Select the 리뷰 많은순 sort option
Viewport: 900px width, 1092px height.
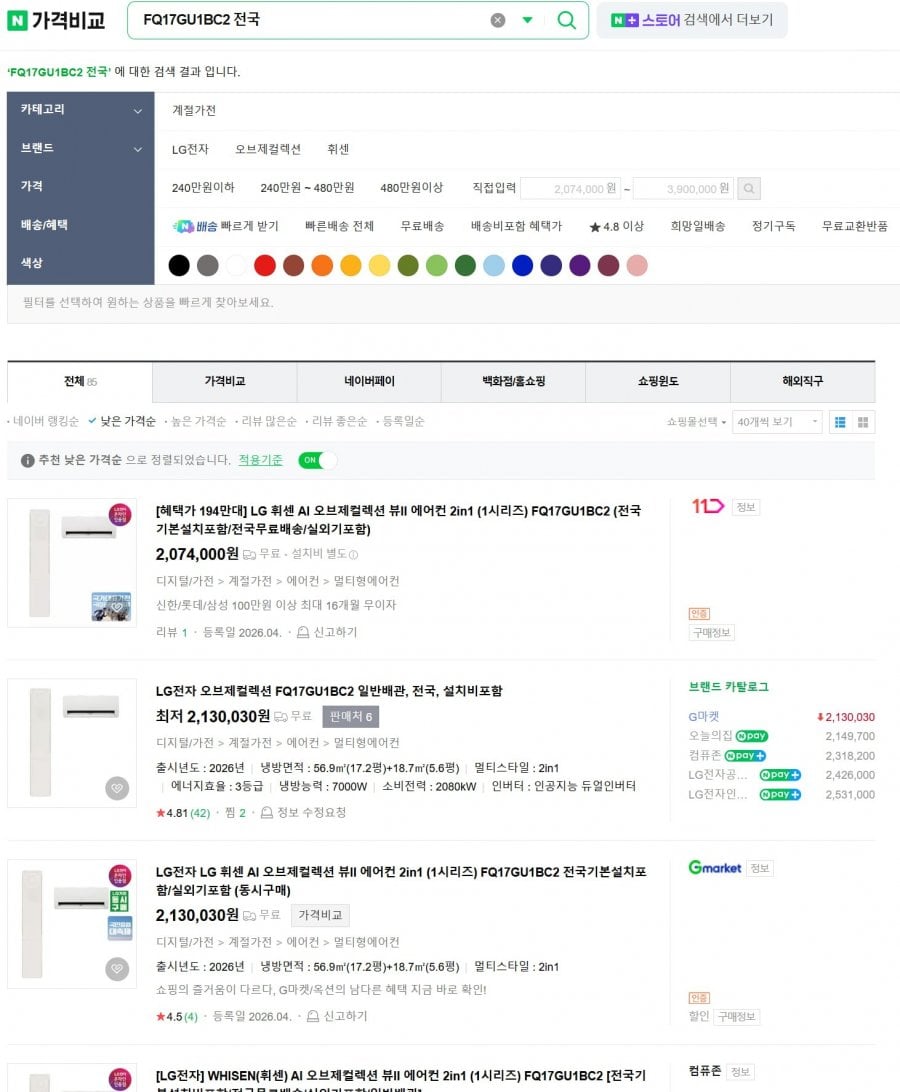pos(269,421)
